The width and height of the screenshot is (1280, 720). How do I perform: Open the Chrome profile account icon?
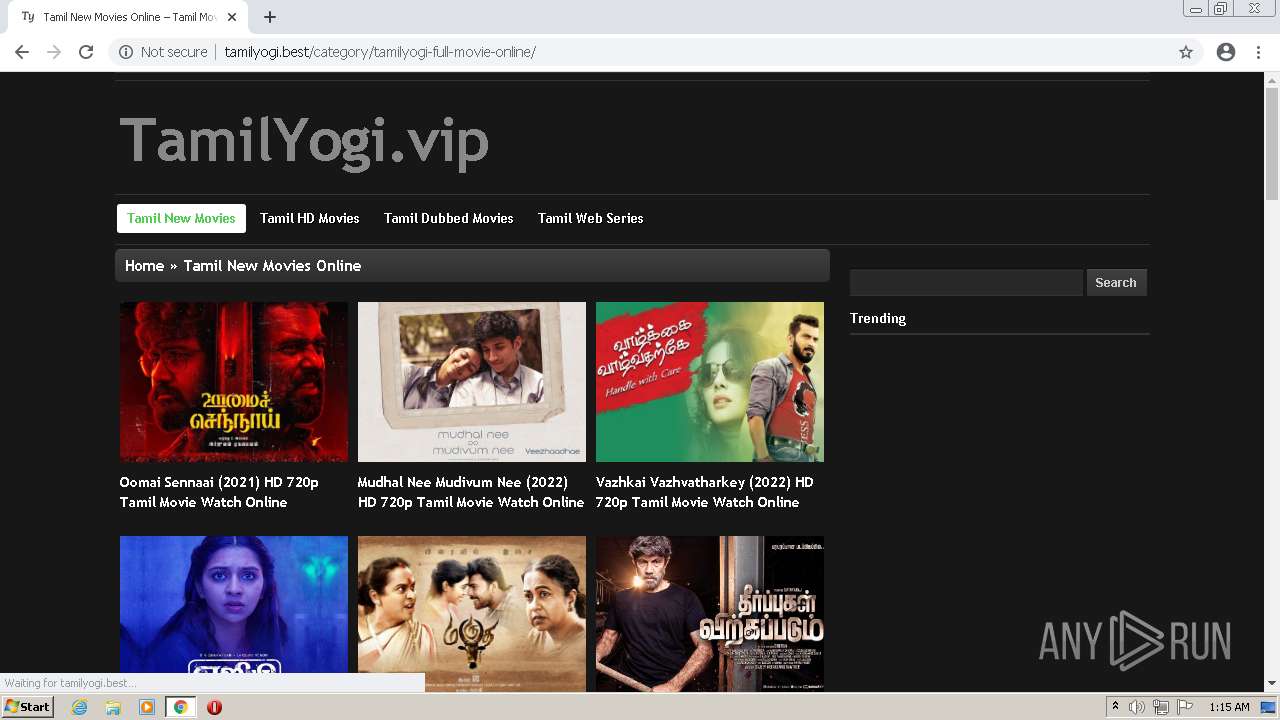[1226, 52]
